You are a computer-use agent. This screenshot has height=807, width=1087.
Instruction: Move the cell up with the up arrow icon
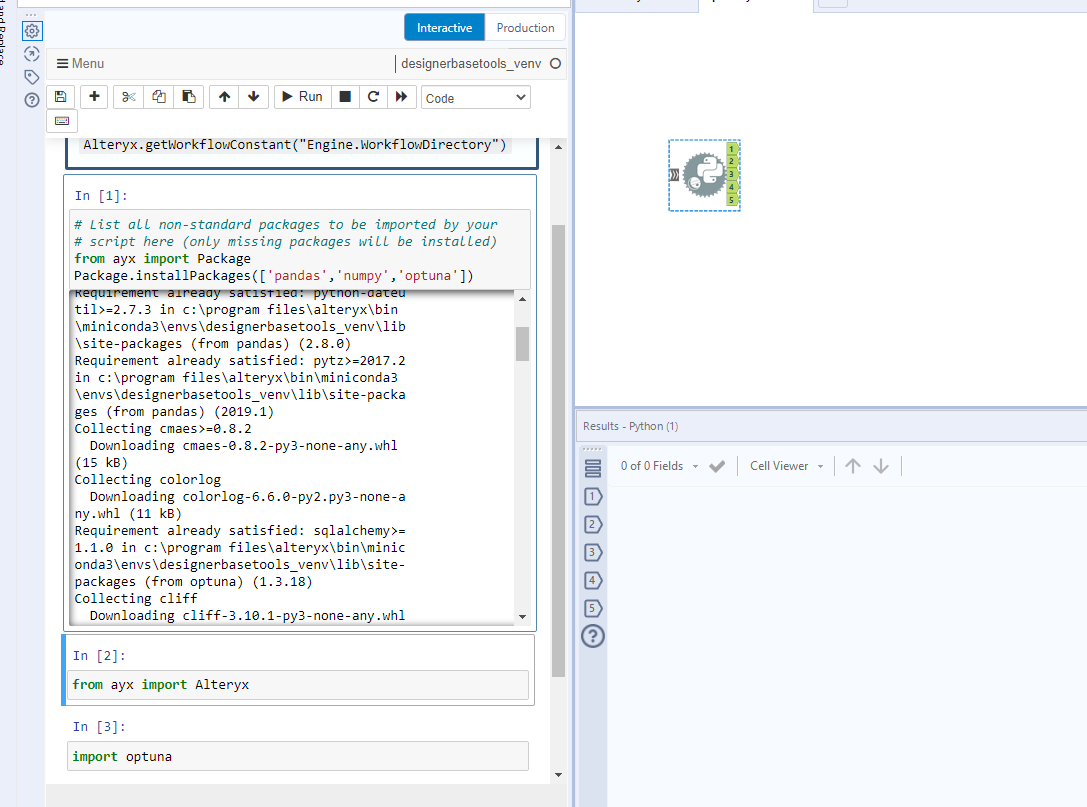coord(226,96)
